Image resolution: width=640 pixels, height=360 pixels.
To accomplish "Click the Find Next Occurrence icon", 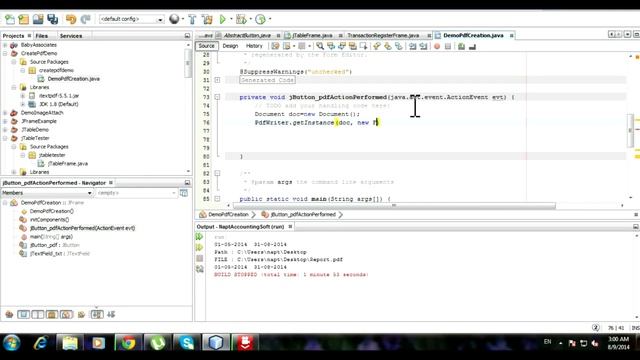I will tap(342, 46).
